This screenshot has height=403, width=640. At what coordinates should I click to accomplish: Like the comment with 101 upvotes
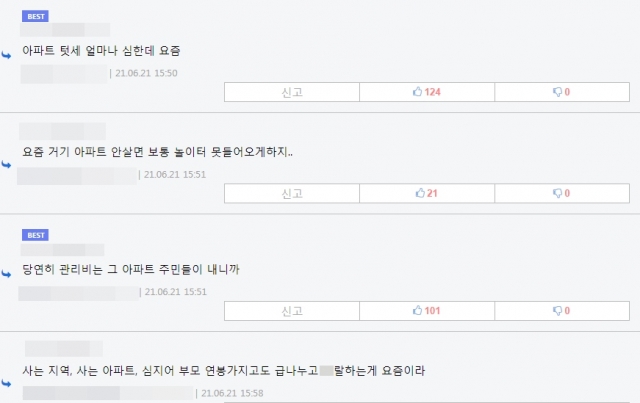coord(427,311)
